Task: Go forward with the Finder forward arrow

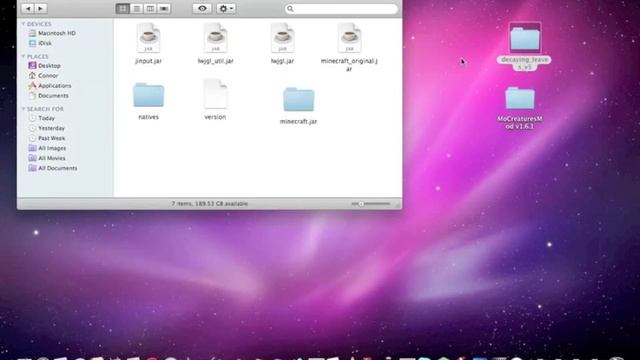Action: point(40,8)
